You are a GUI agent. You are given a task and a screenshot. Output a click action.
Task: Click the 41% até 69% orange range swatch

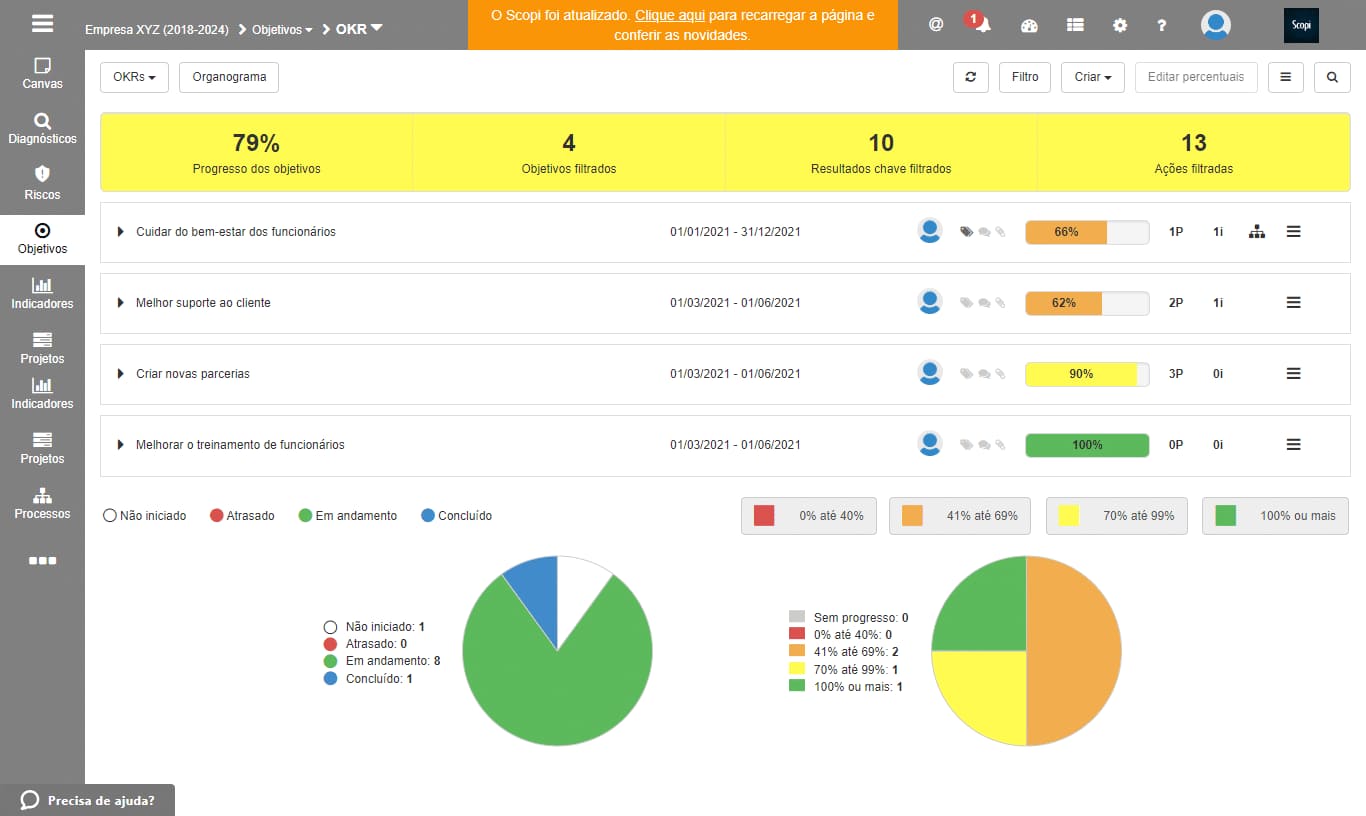point(912,516)
